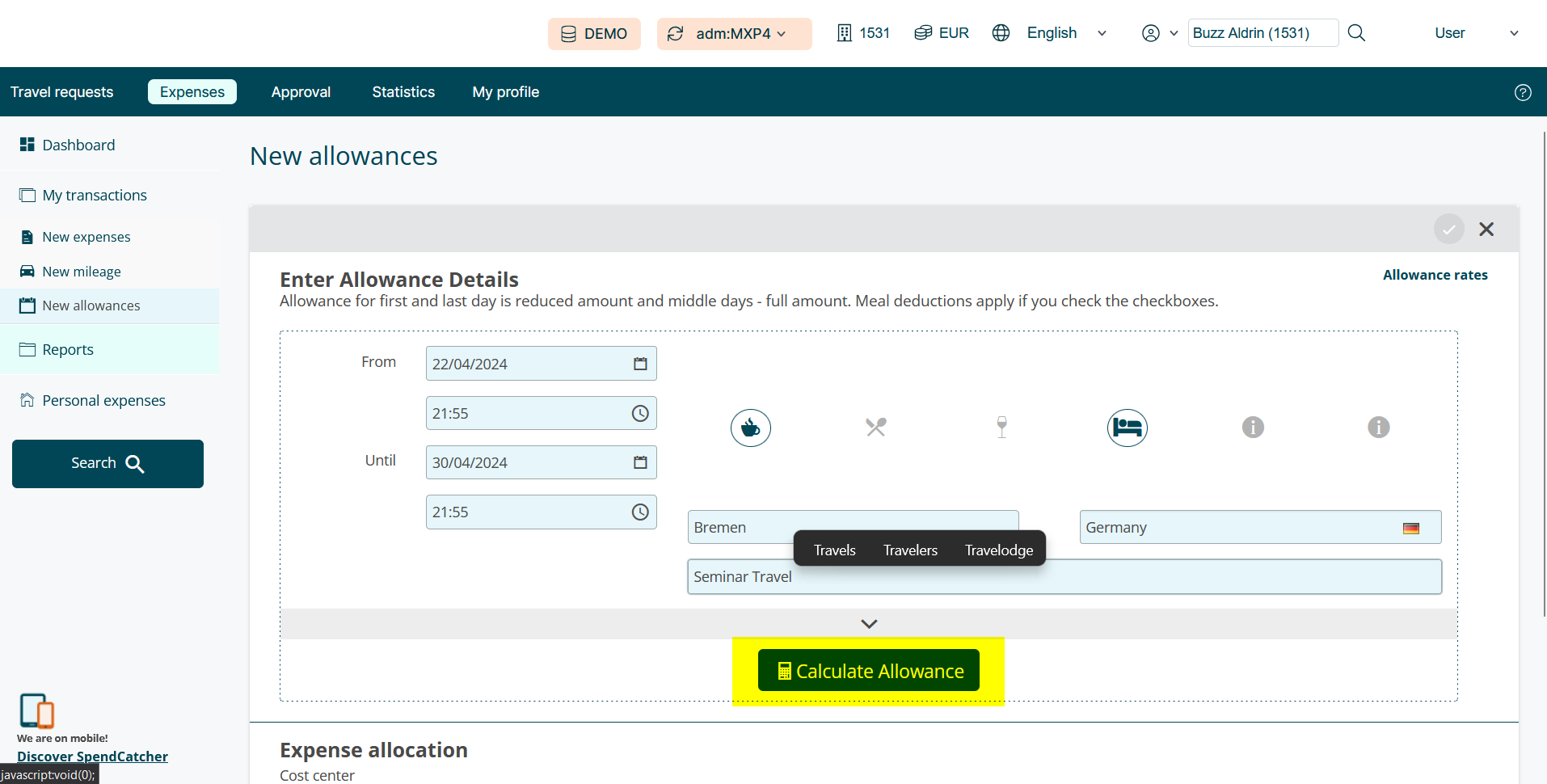Click the first gray info icon
The image size is (1547, 784).
[1253, 427]
